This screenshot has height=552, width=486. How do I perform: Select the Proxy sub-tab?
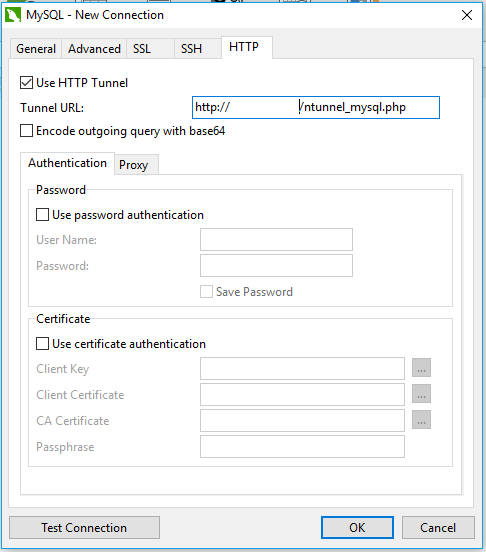pos(136,164)
